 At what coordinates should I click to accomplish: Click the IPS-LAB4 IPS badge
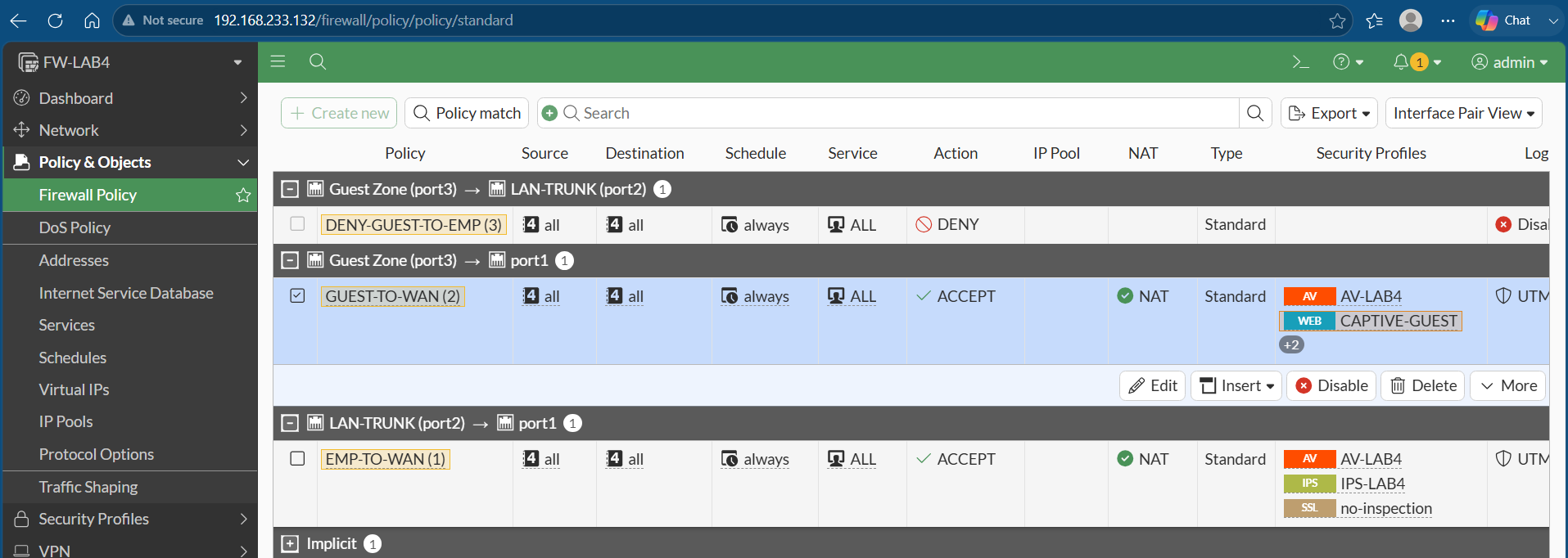tap(1309, 484)
